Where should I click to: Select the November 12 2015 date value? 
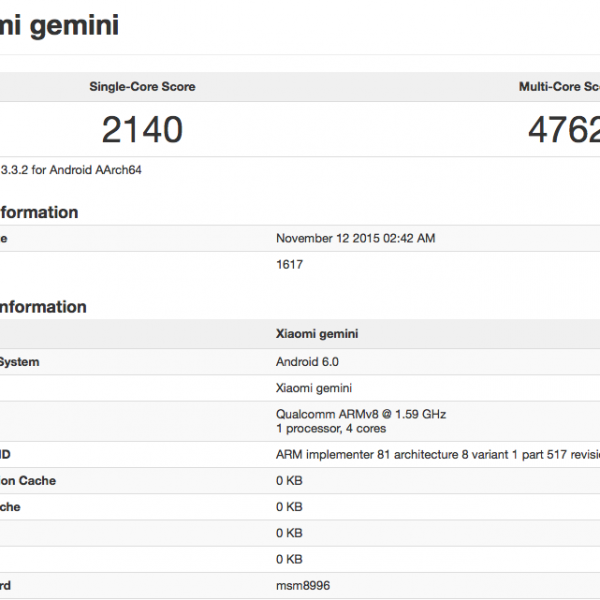[355, 238]
